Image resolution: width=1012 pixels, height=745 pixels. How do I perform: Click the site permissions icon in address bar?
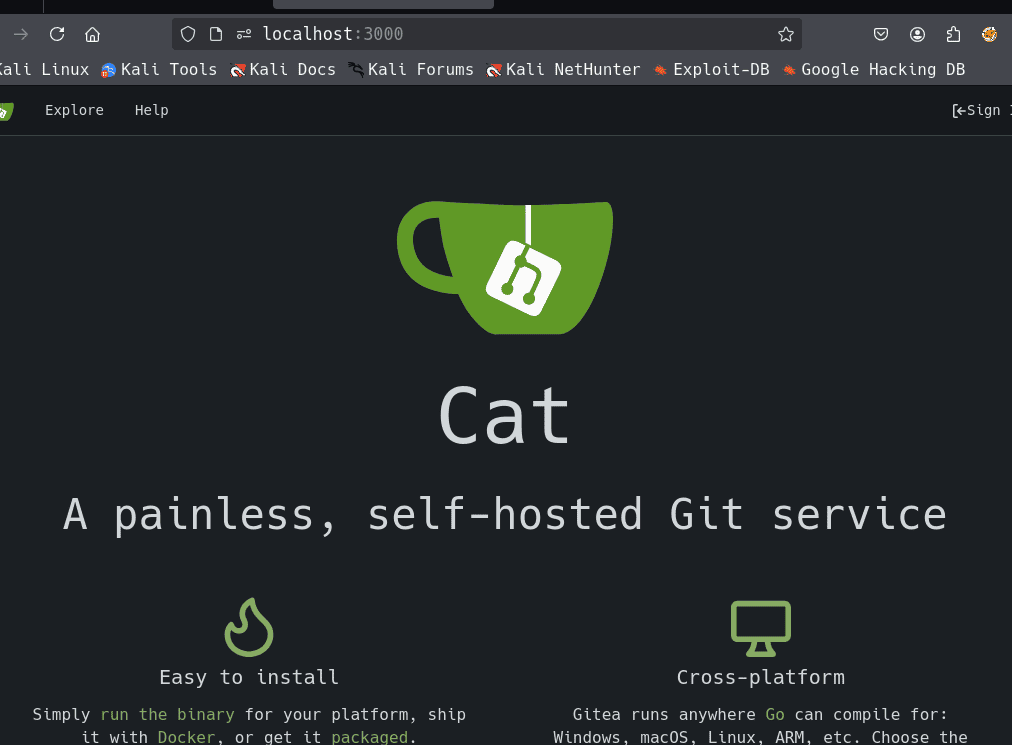(x=244, y=34)
